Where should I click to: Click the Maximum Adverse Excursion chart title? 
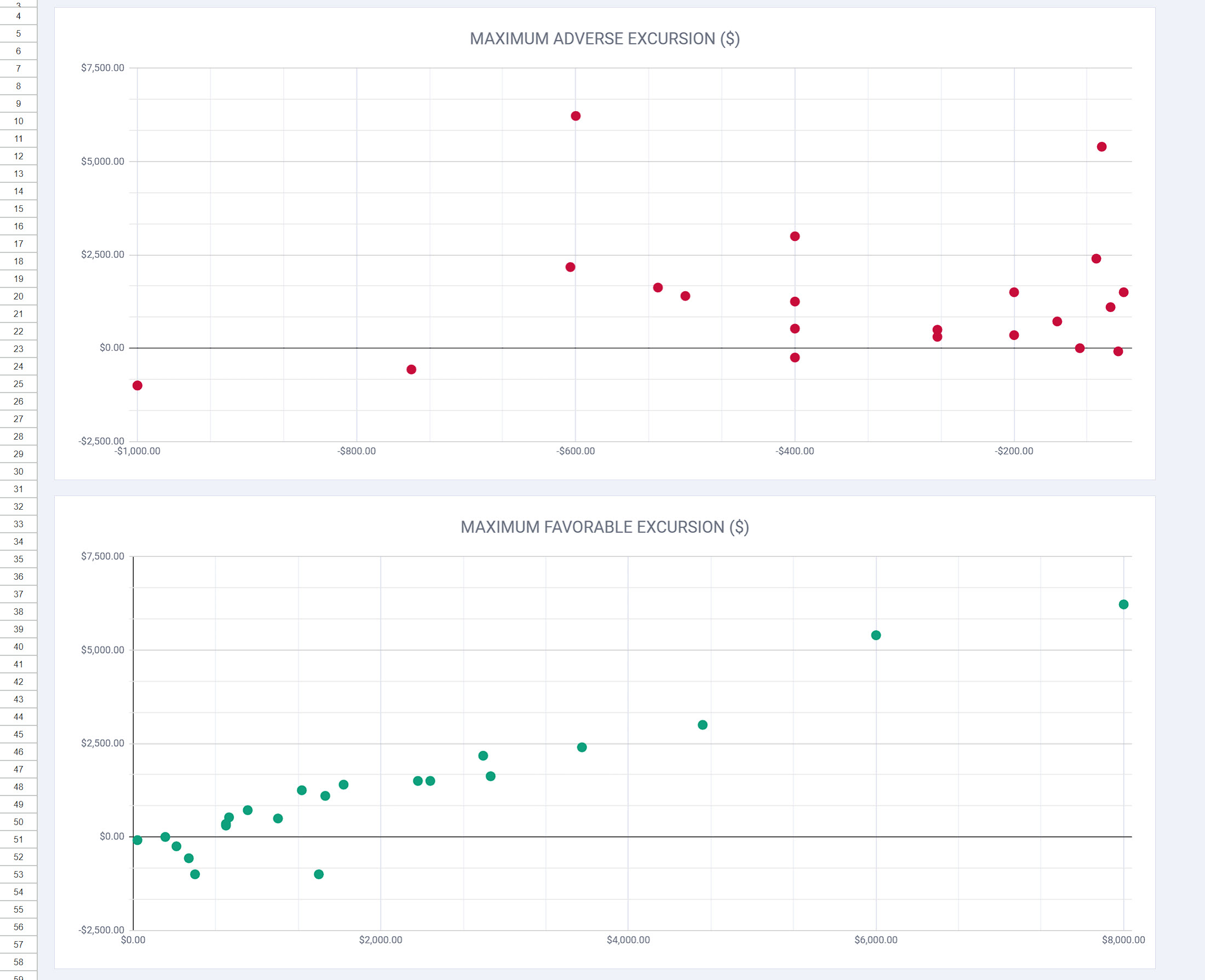click(x=604, y=38)
